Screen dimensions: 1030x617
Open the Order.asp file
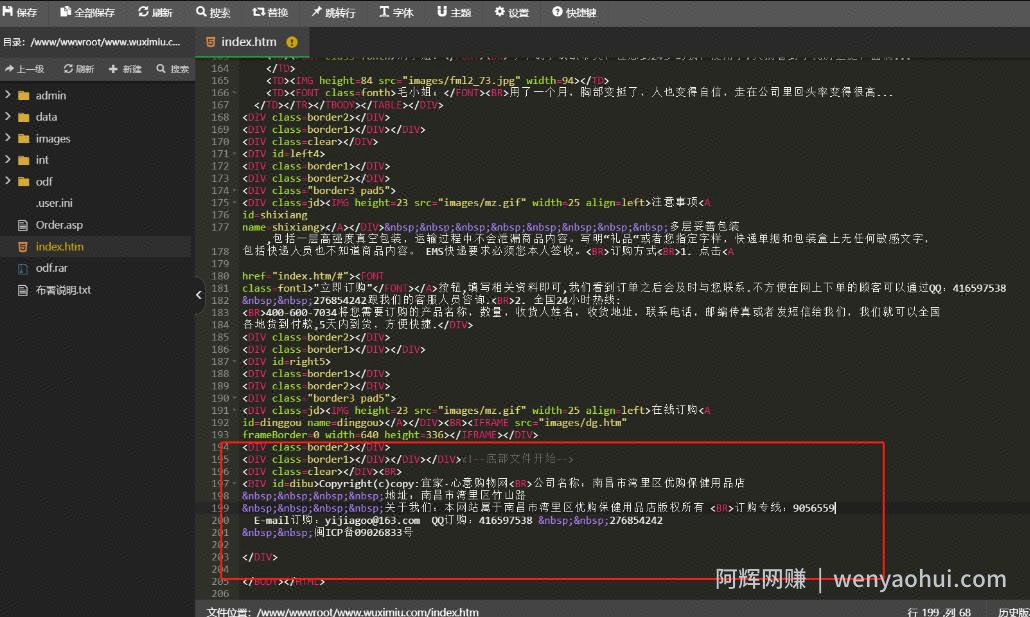[x=59, y=225]
